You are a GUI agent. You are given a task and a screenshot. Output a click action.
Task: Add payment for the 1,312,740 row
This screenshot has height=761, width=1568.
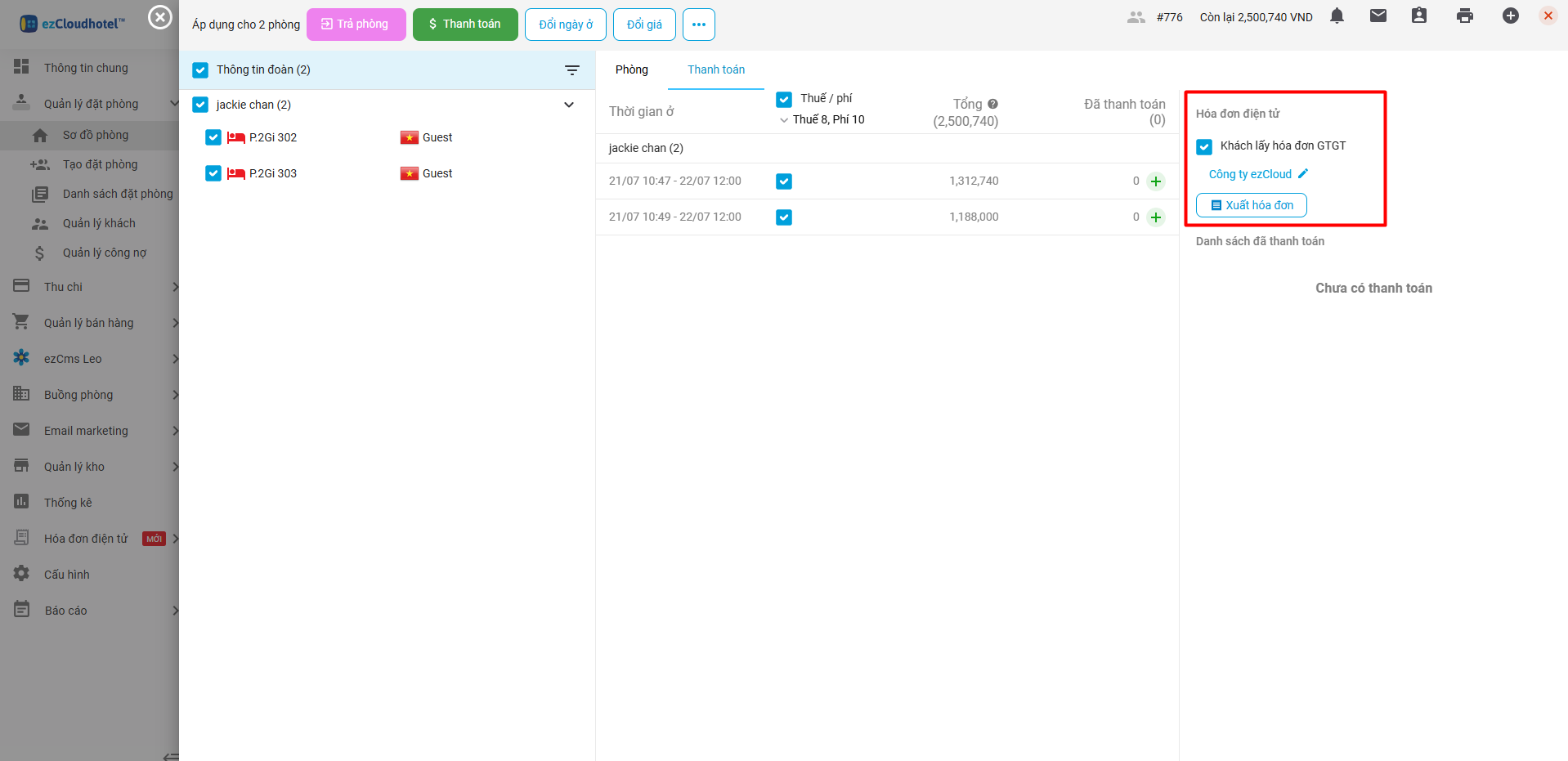[x=1155, y=181]
